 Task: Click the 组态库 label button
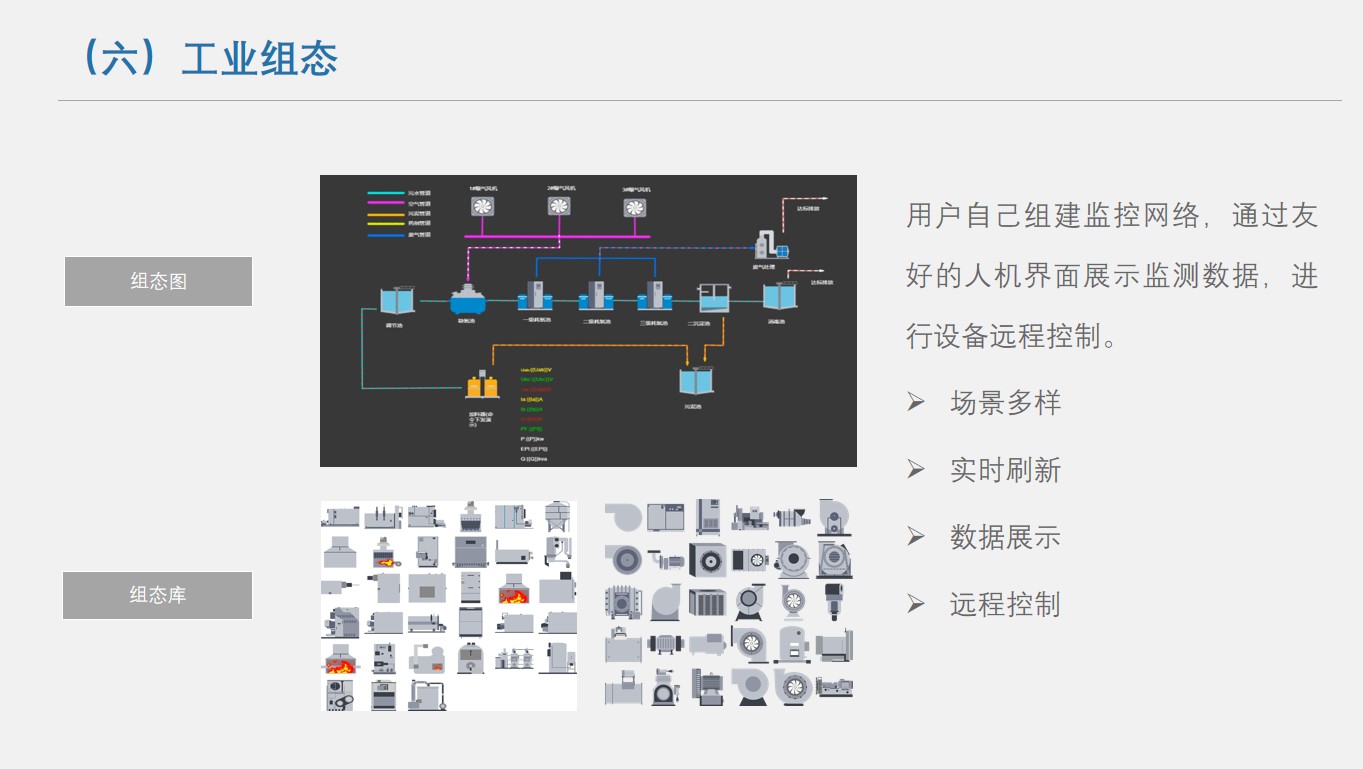click(x=158, y=595)
